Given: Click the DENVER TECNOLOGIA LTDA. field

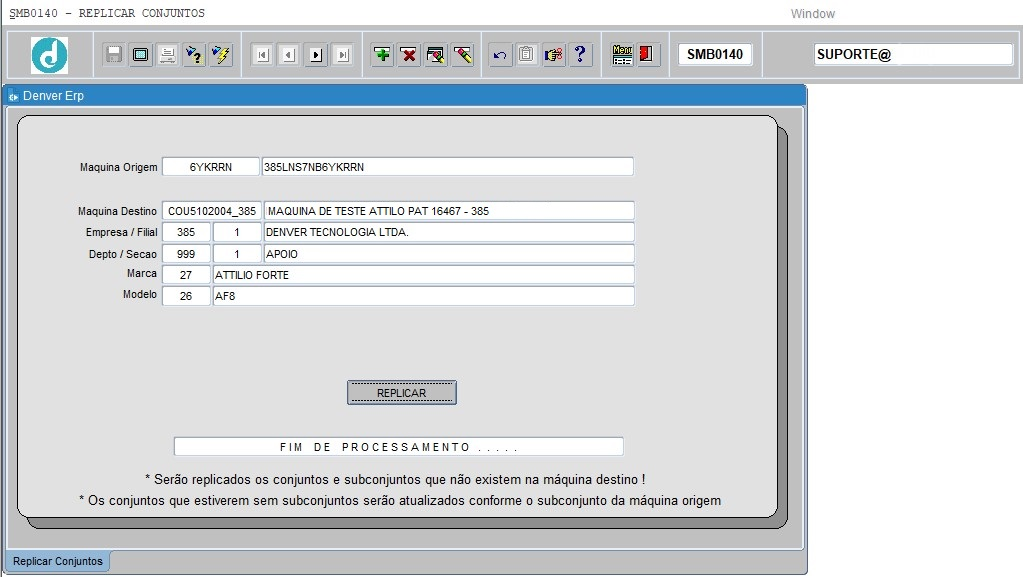Looking at the screenshot, I should point(449,232).
